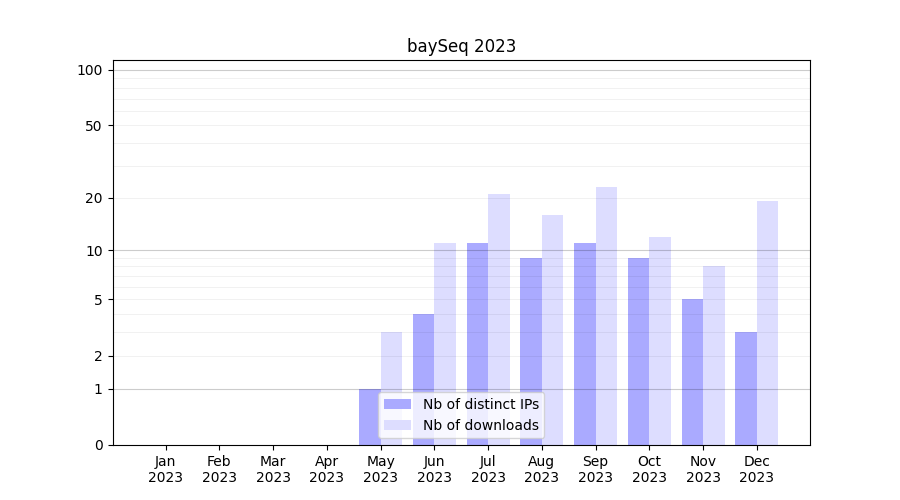Screen dimensions: 900x500
Task: Click the 'Nb of downloads' legend swatch
Action: click(x=397, y=425)
